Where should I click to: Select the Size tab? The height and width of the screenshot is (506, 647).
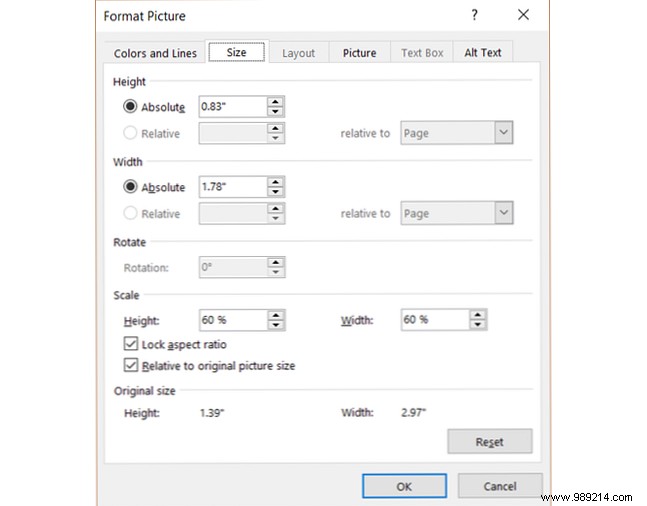click(x=236, y=52)
